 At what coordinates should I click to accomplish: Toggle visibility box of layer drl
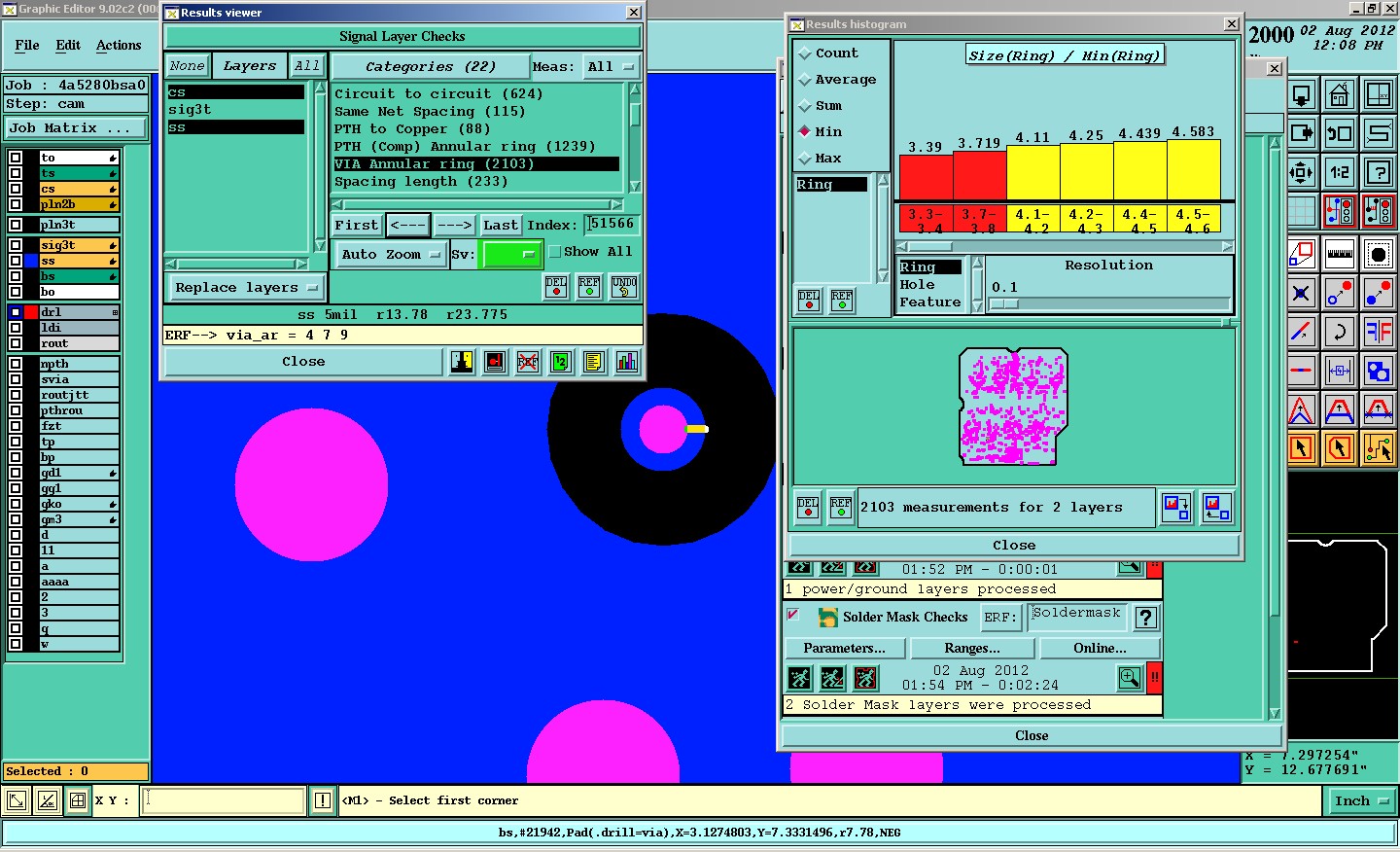tap(16, 312)
